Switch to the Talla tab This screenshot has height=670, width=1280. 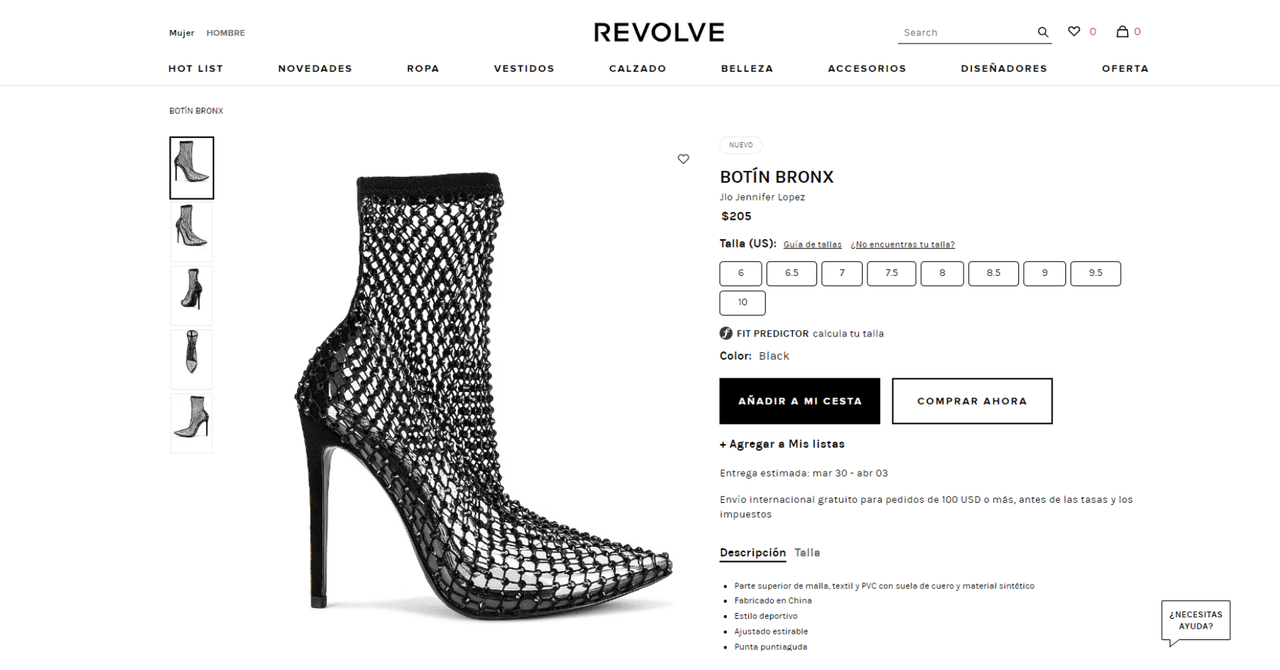807,552
